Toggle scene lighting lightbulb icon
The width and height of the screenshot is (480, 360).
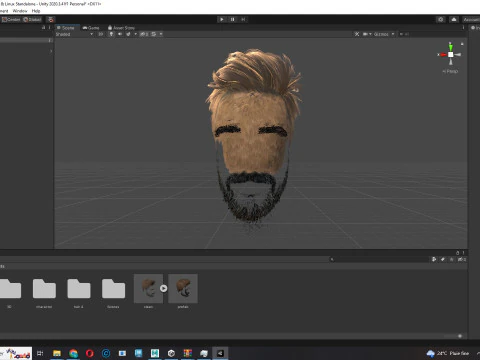pyautogui.click(x=111, y=34)
